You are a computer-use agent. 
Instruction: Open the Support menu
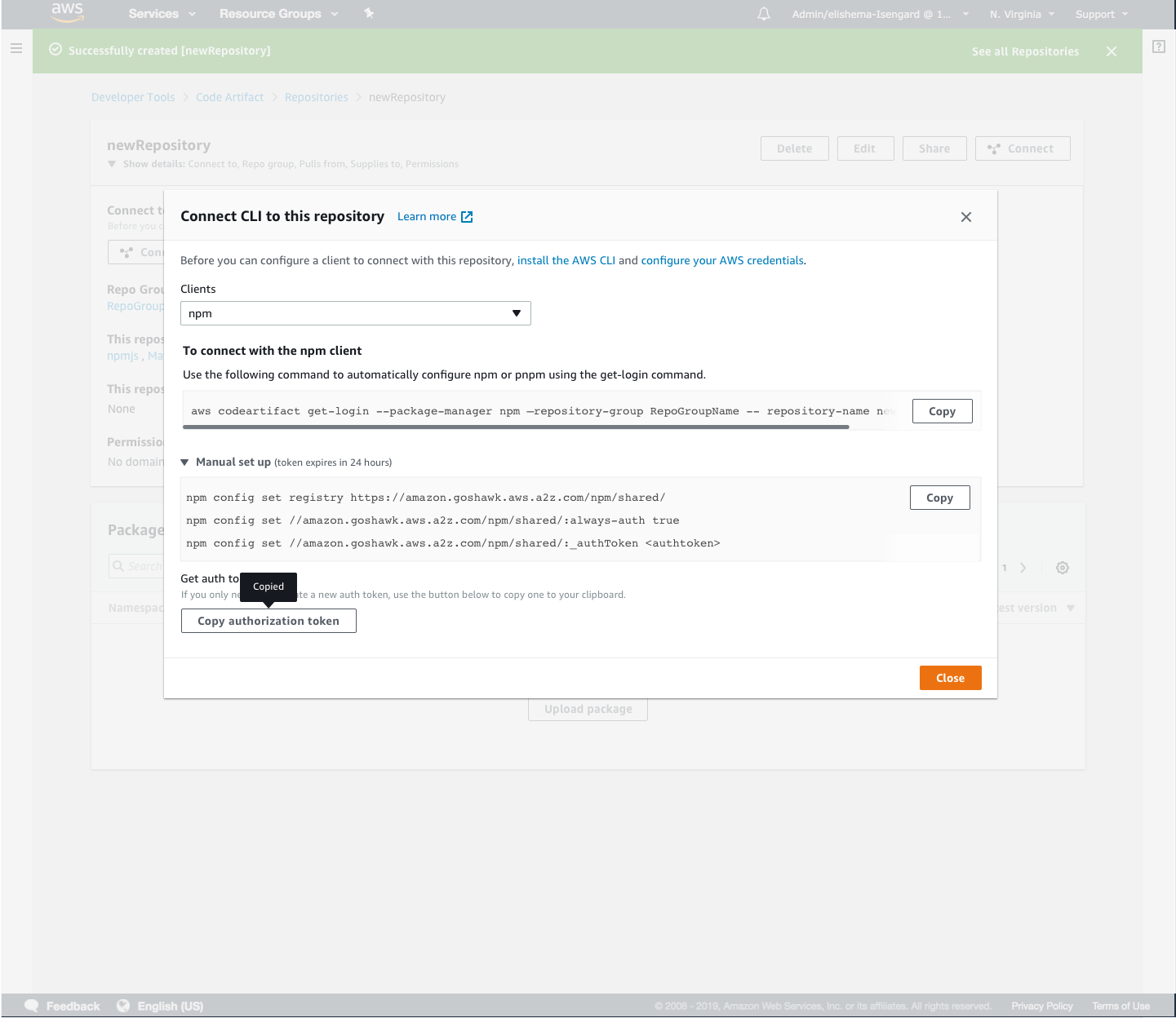click(1102, 14)
